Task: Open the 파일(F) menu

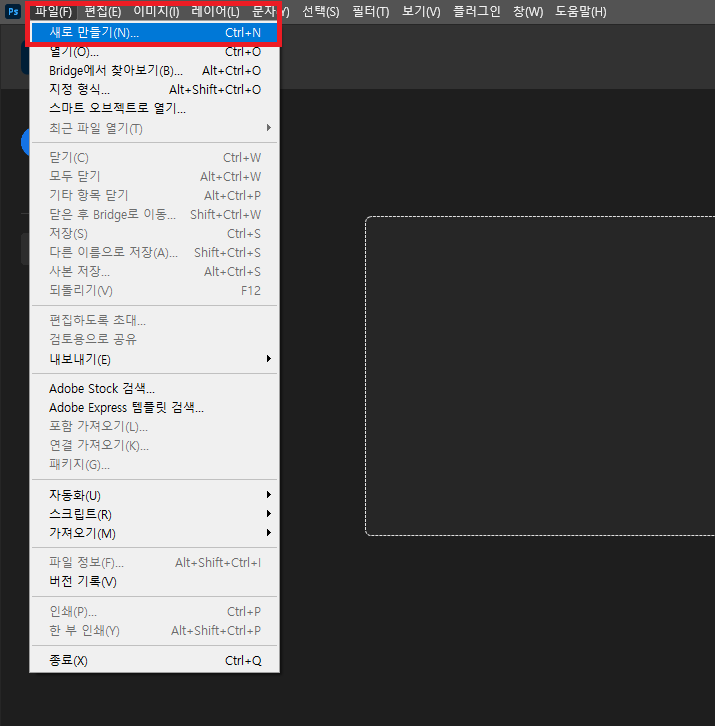Action: [x=54, y=12]
